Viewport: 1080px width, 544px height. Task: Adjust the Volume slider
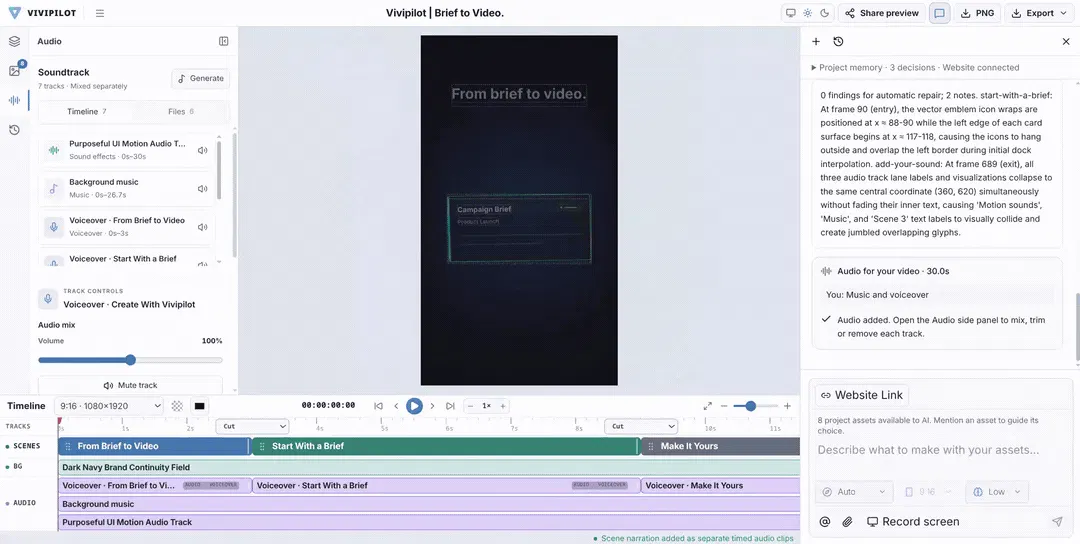[x=130, y=360]
